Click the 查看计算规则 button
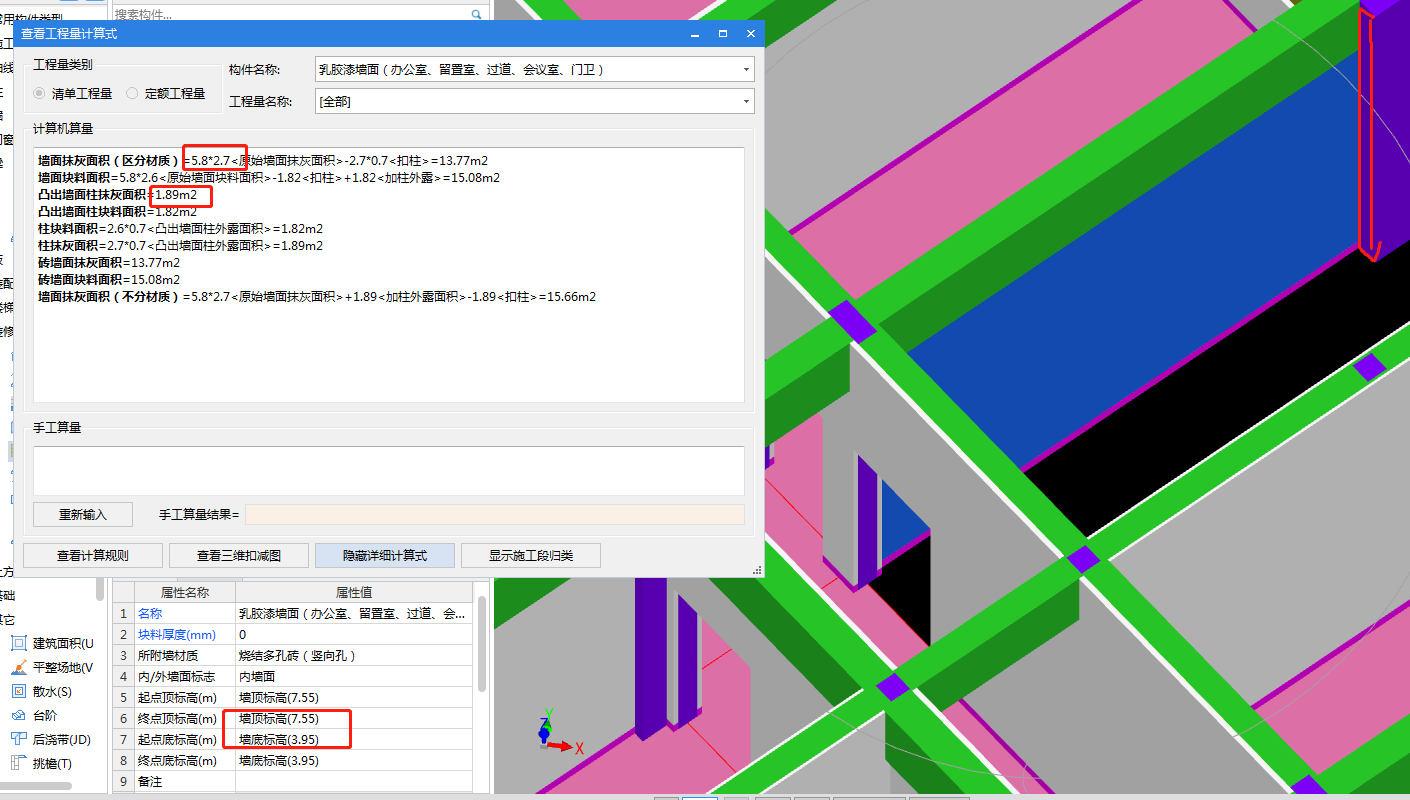The height and width of the screenshot is (800, 1410). point(93,555)
